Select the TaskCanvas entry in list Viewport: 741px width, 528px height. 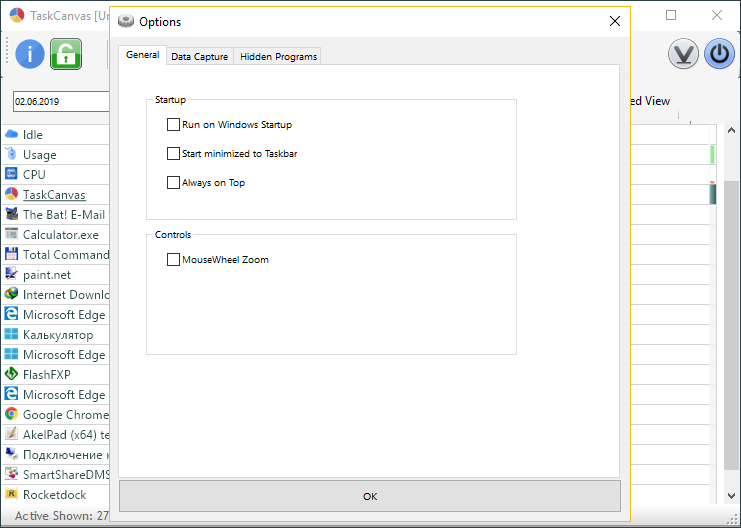click(54, 195)
